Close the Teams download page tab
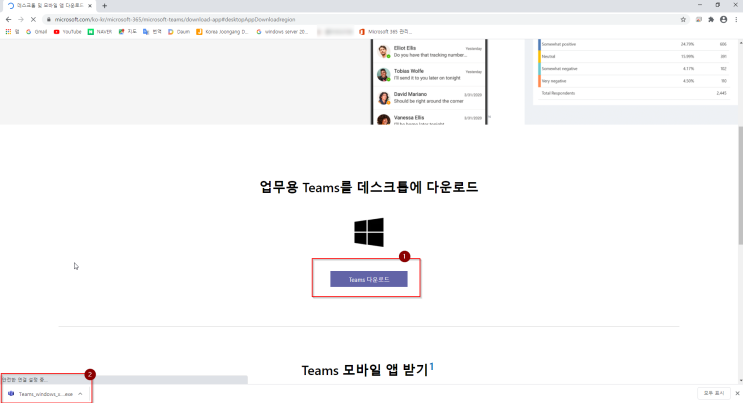 (90, 6)
